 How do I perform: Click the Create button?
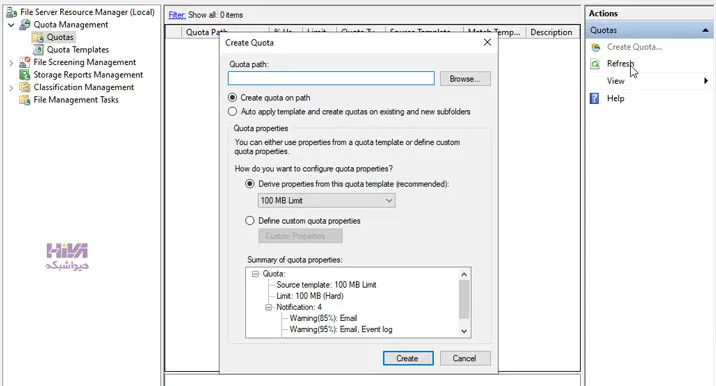[408, 359]
